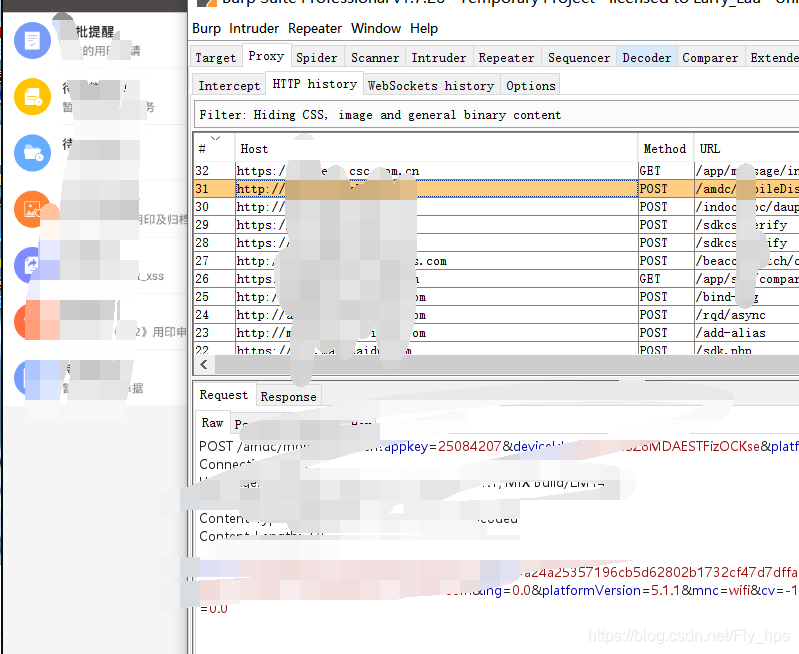Select history row number 32
The image size is (799, 654).
496,171
